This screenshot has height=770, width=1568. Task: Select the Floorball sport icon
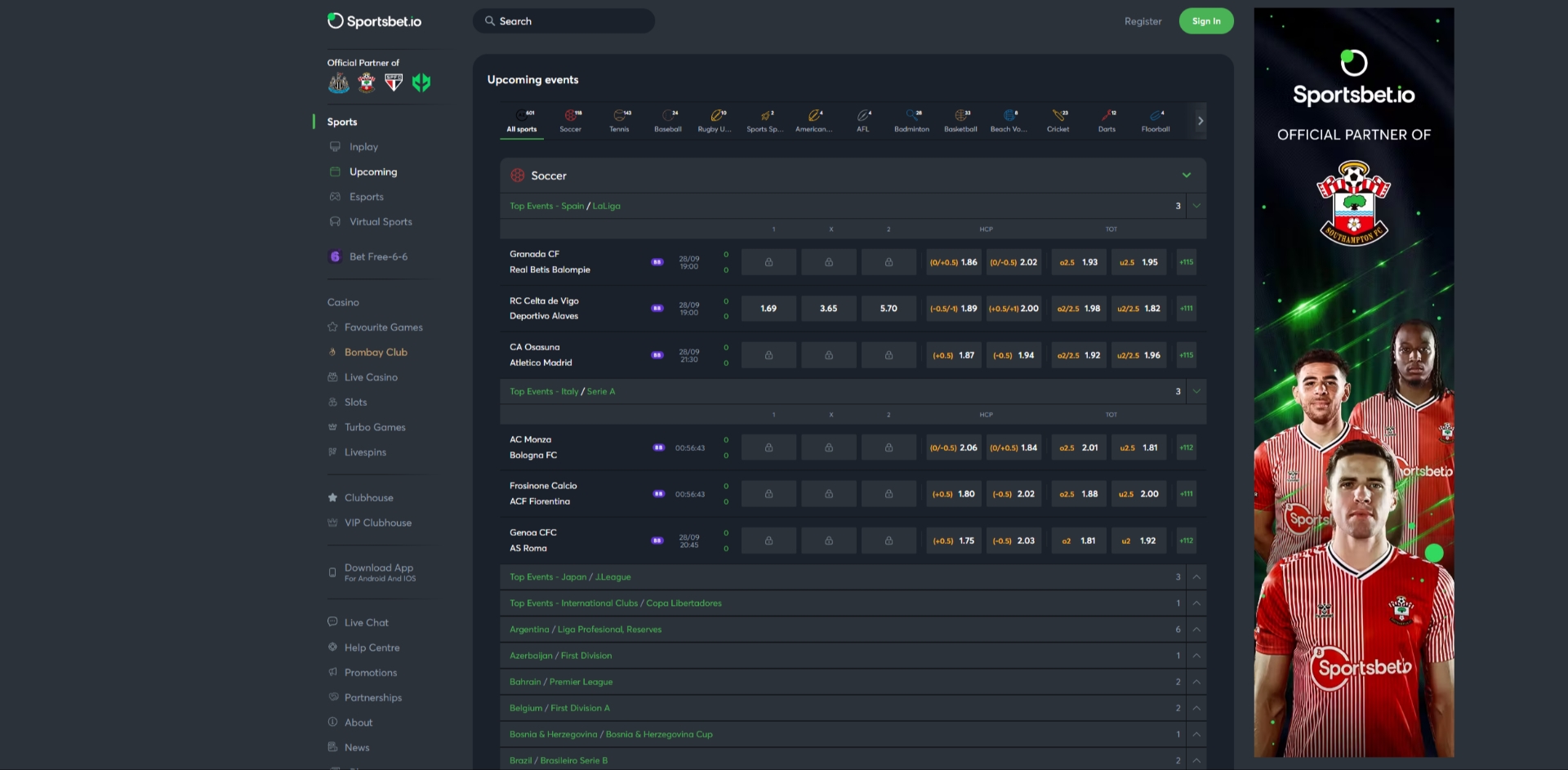coord(1156,120)
